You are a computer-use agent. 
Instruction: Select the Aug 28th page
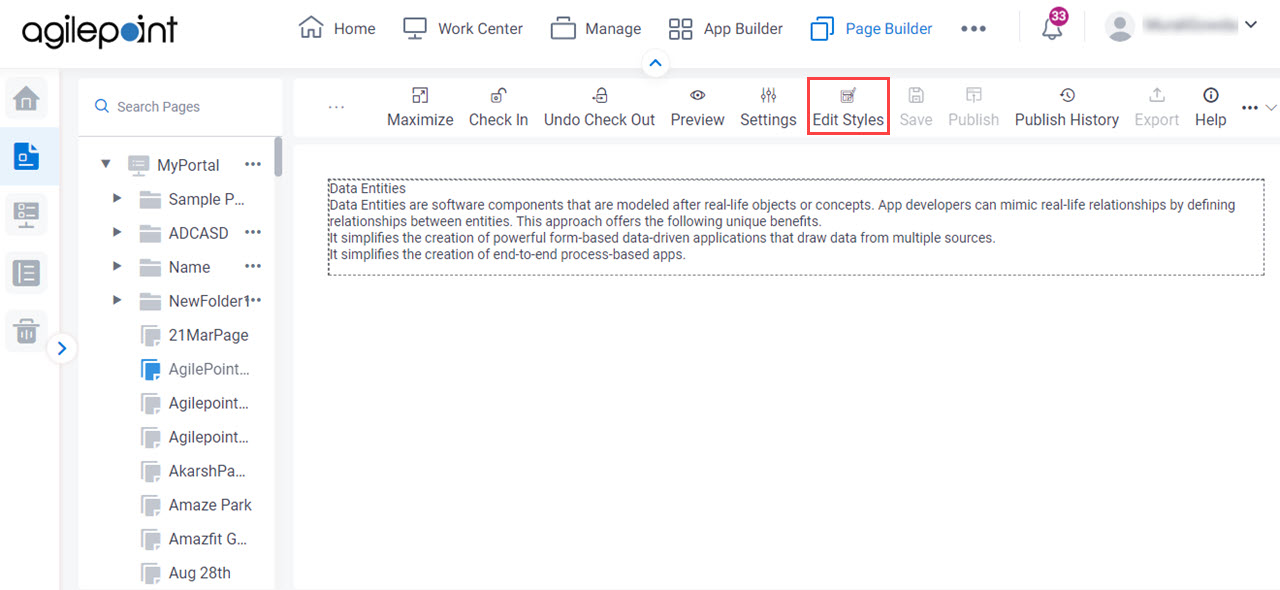coord(199,573)
